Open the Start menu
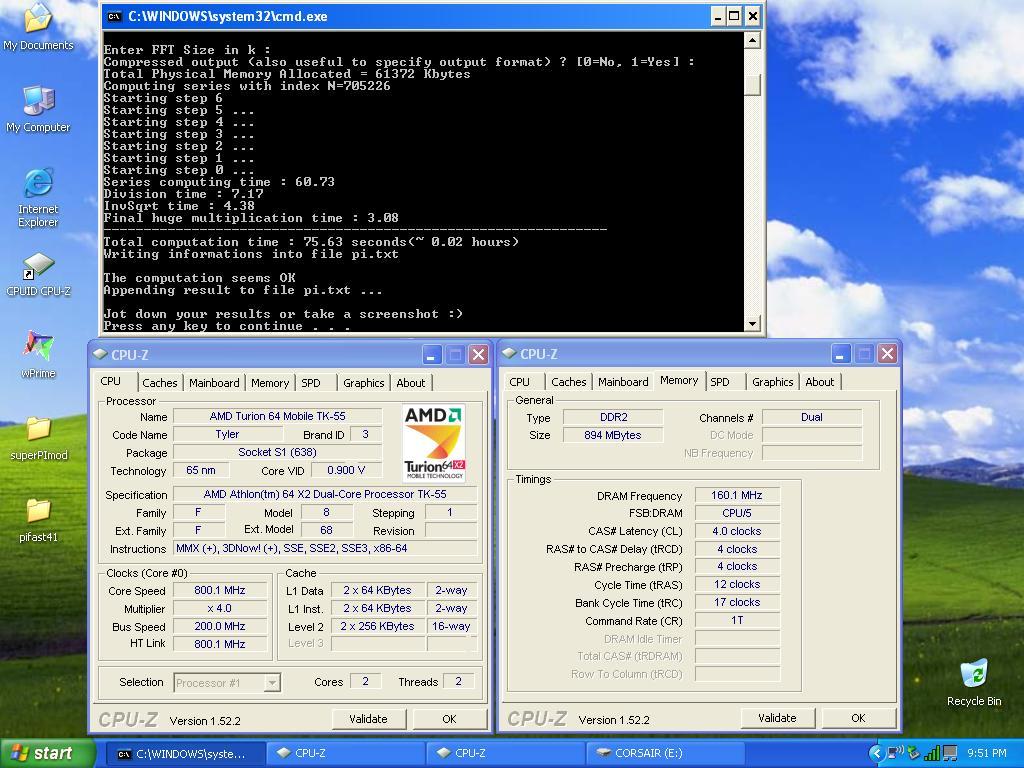 coord(47,753)
